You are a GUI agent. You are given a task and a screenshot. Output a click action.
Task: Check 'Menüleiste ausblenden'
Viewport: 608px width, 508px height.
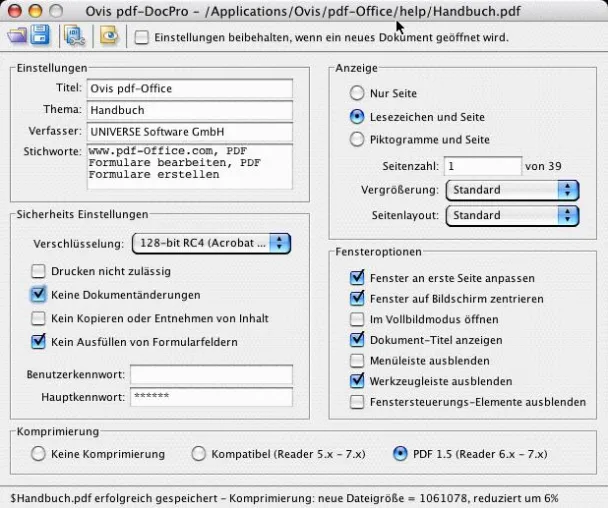pos(357,361)
